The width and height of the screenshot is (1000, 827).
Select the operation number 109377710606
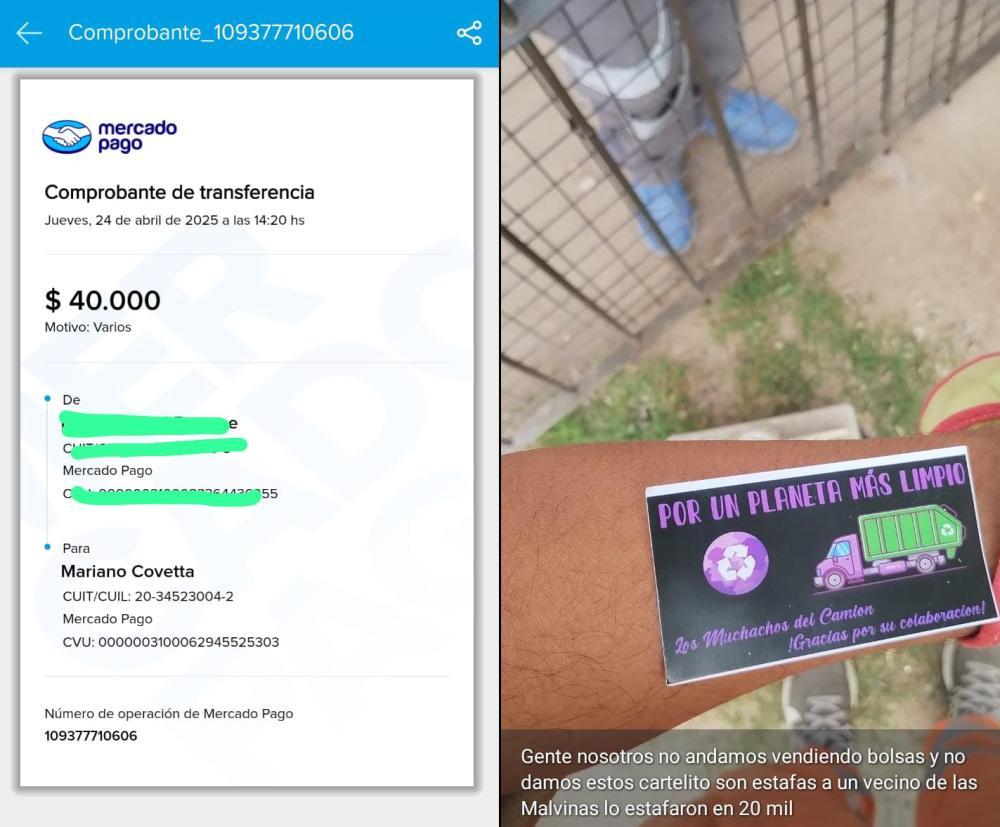(91, 736)
